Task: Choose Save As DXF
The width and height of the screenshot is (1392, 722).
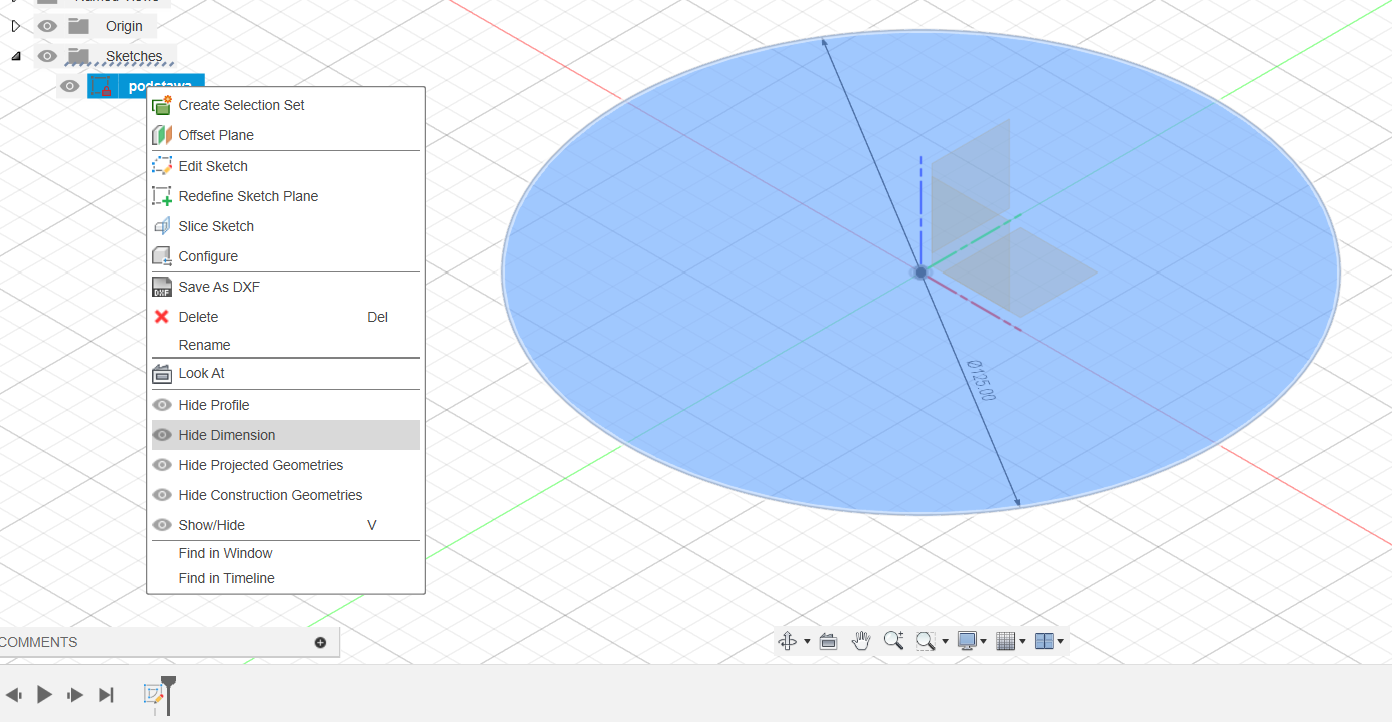Action: pyautogui.click(x=286, y=287)
